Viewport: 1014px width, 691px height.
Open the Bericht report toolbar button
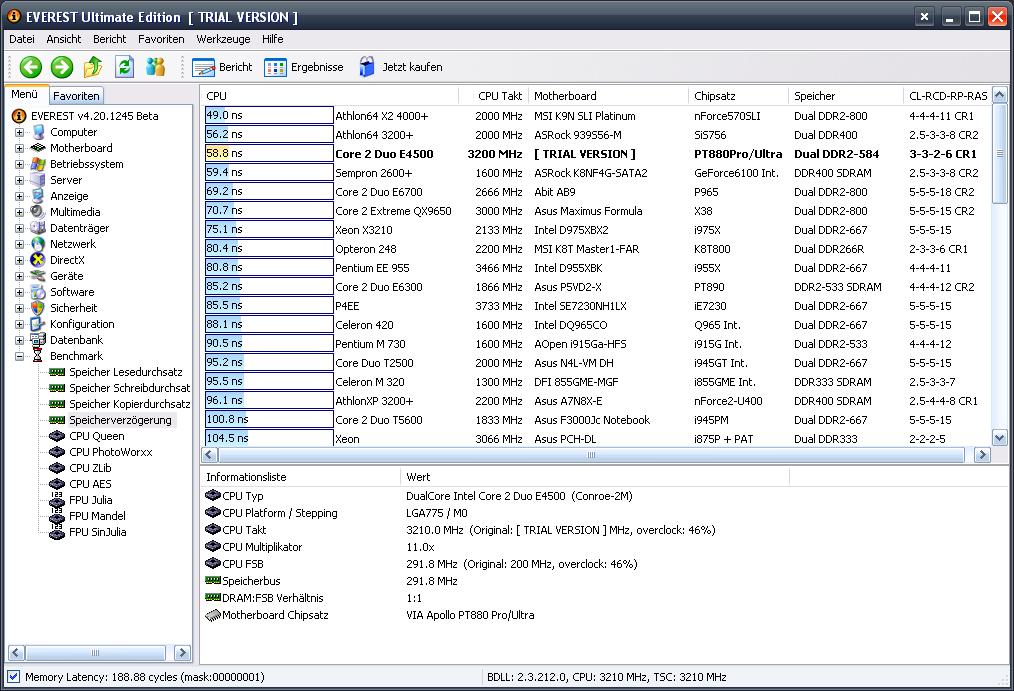pyautogui.click(x=222, y=67)
